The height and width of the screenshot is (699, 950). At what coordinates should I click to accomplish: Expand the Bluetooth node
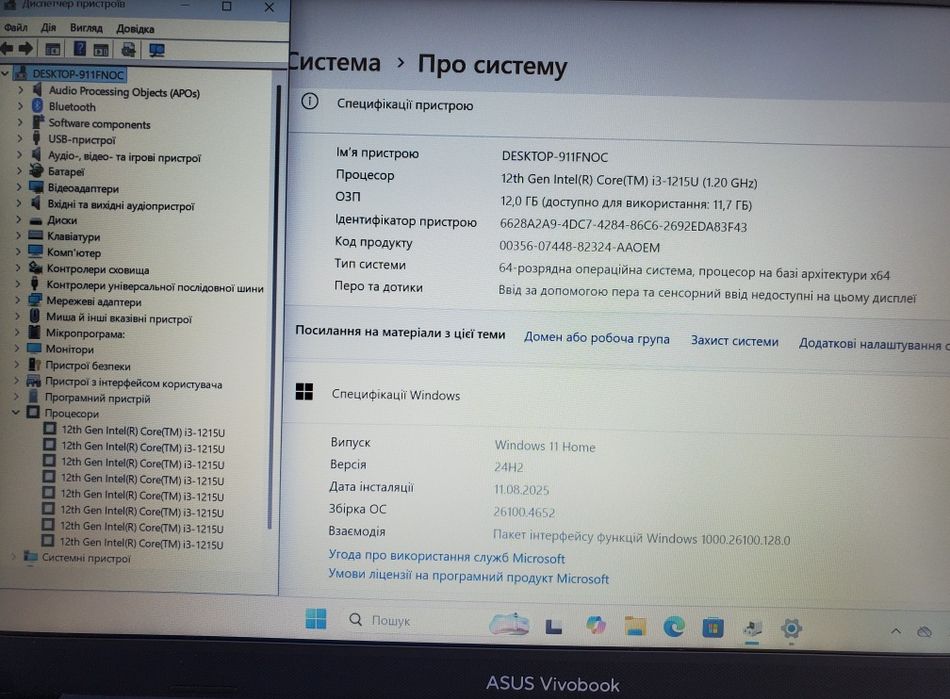pos(21,105)
